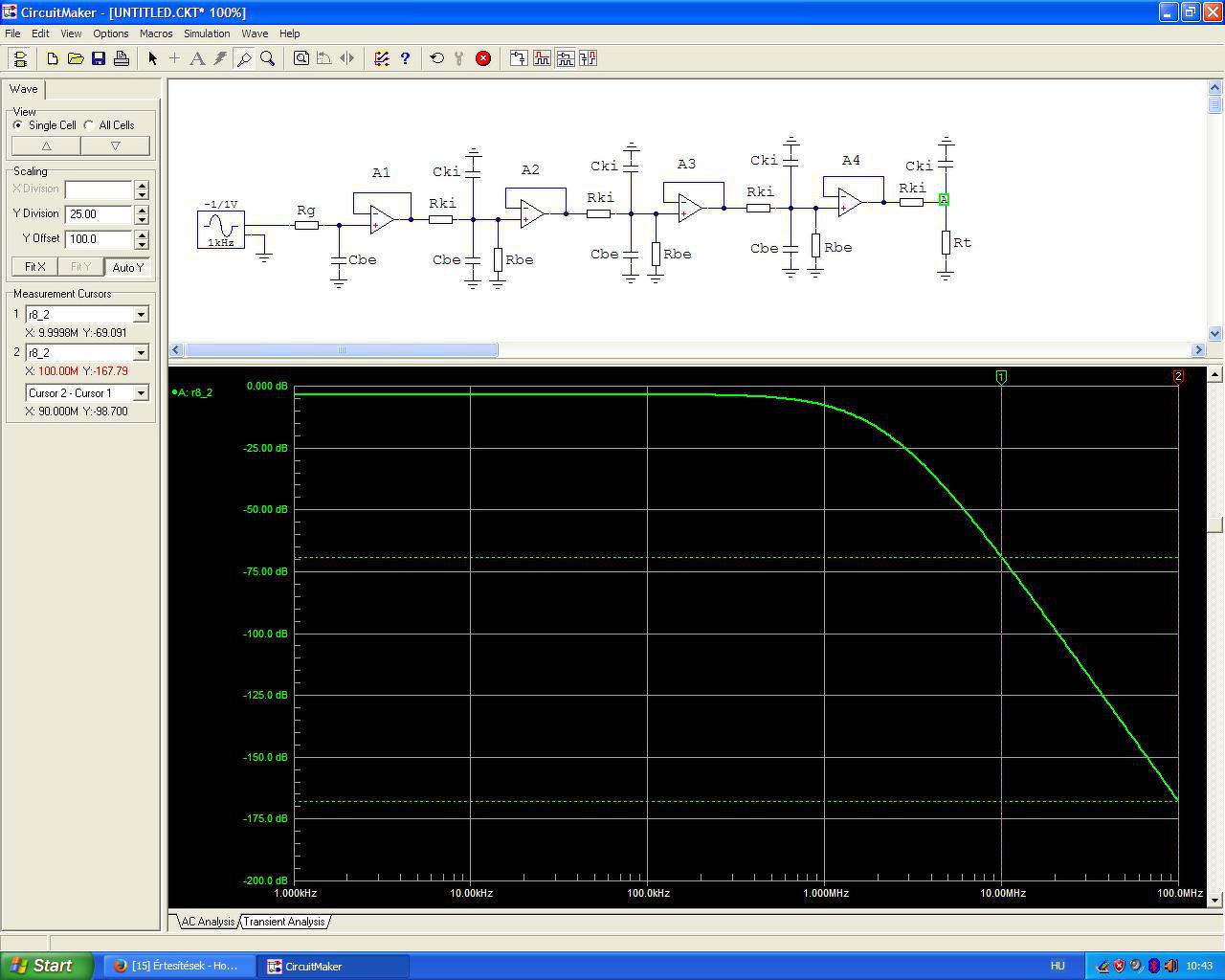Open an existing circuit file
Screen dimensions: 1225x980
76,58
